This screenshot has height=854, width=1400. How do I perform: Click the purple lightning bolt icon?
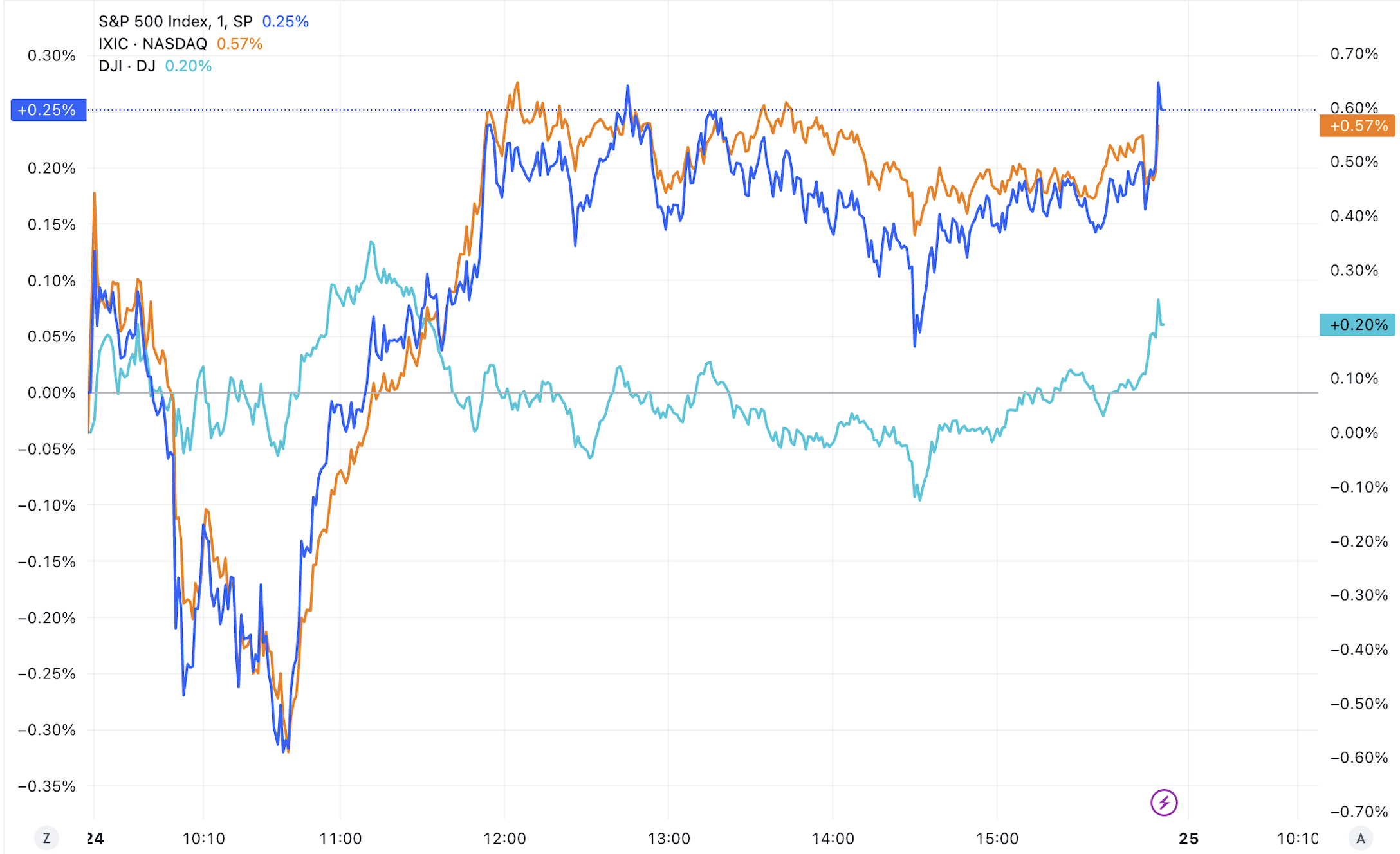[1163, 803]
